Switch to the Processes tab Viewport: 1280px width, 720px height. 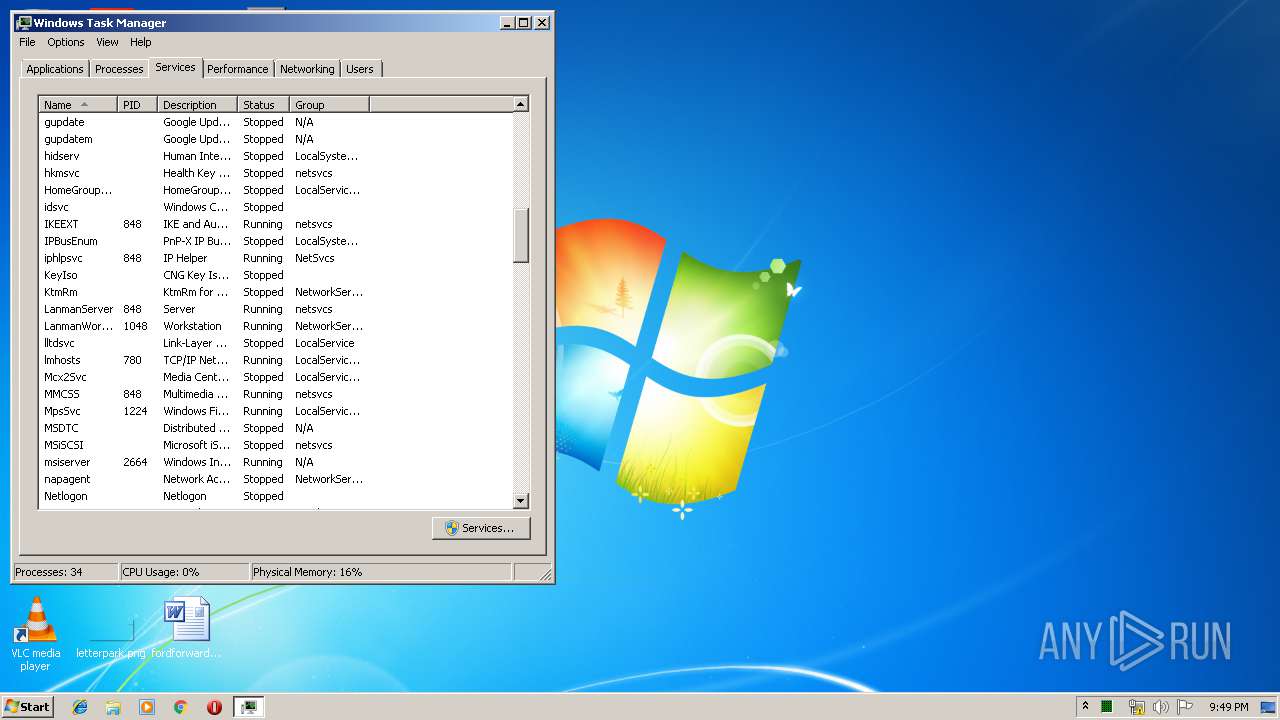coord(119,69)
